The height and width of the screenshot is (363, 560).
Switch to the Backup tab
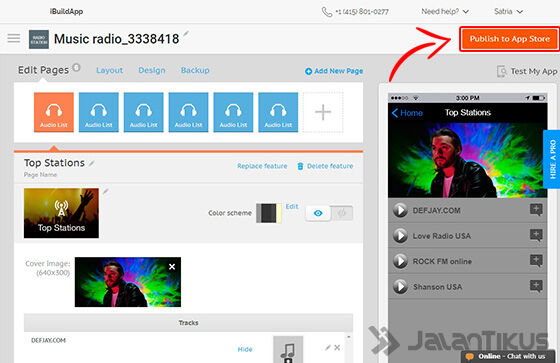pos(195,70)
